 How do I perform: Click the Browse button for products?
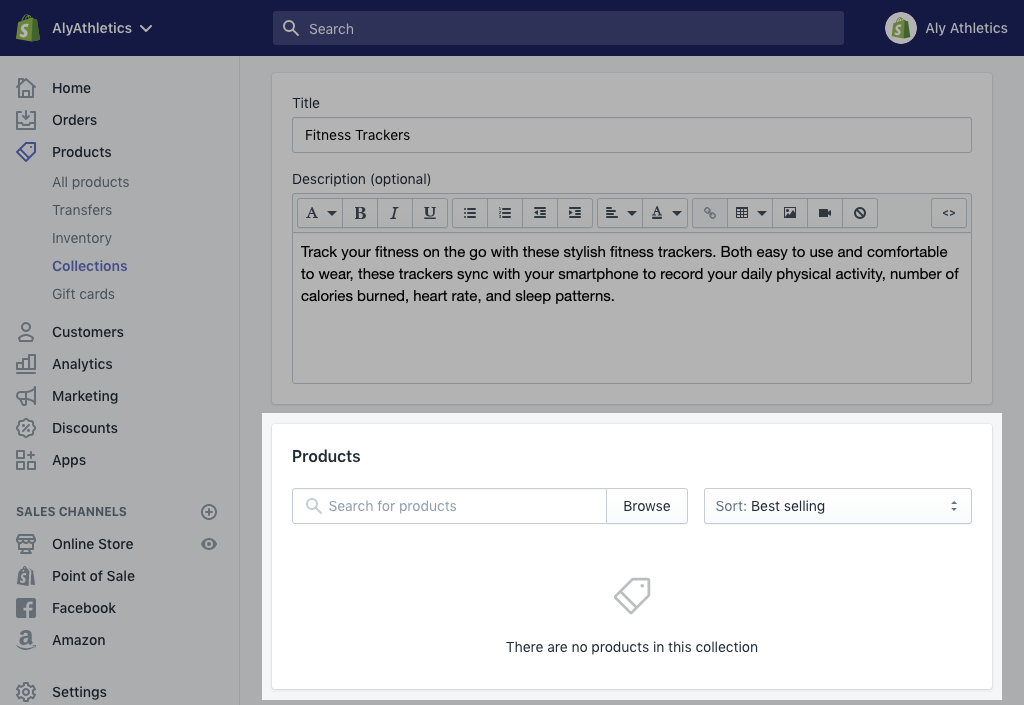pyautogui.click(x=647, y=506)
